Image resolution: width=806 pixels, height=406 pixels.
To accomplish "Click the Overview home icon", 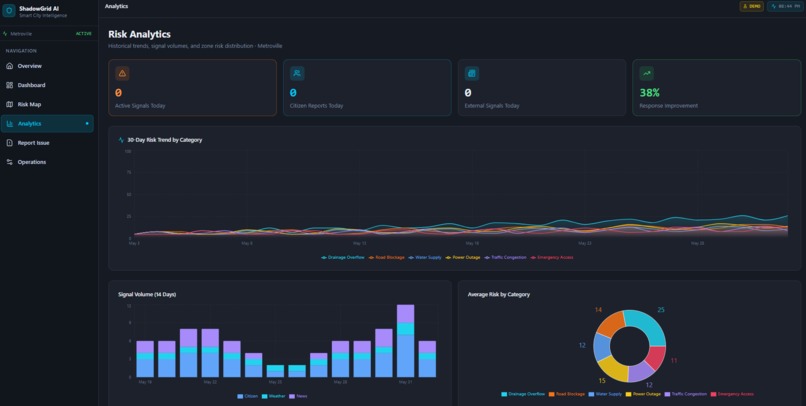I will (x=9, y=66).
